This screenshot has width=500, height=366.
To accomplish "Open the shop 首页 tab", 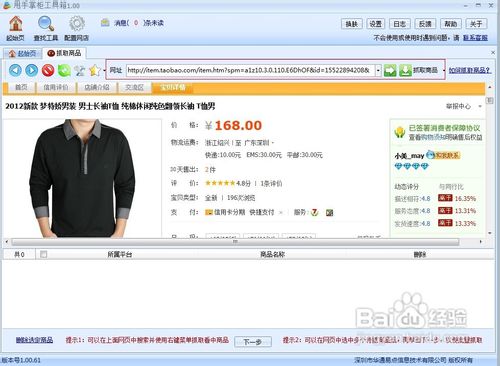I will click(21, 87).
